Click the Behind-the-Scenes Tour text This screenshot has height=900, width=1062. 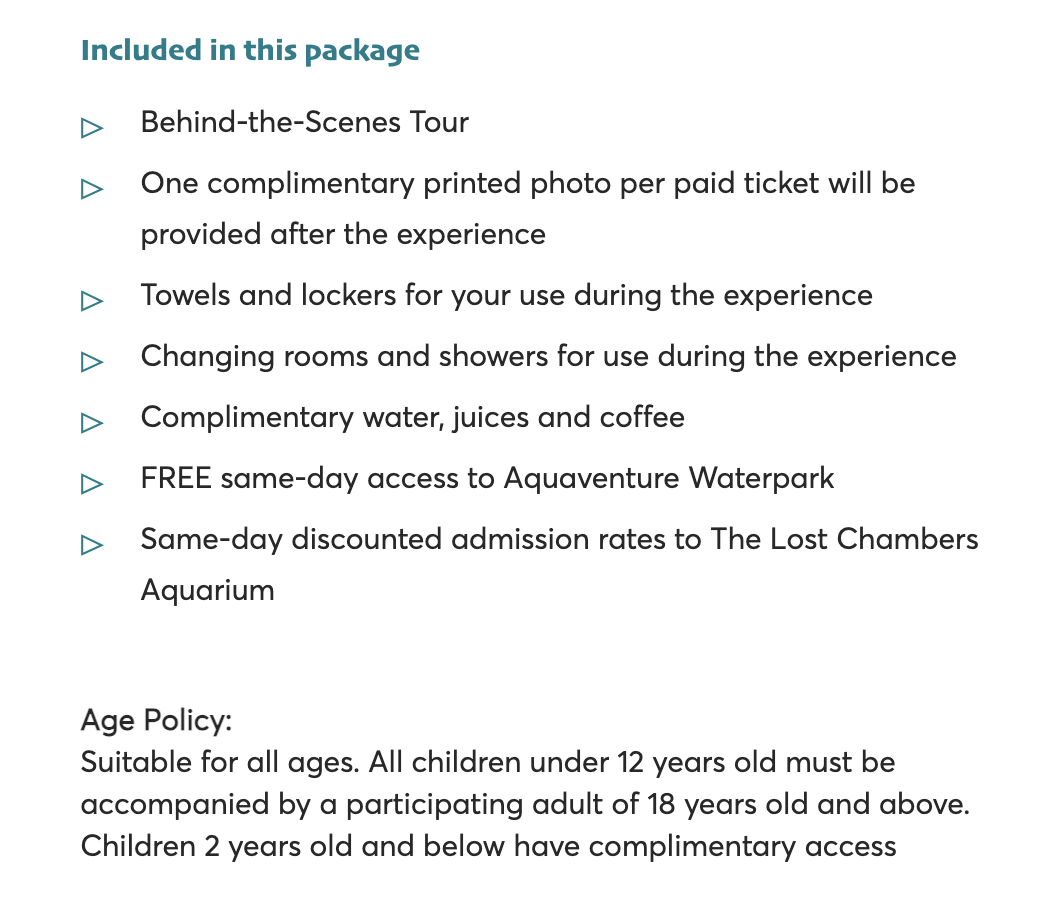pyautogui.click(x=305, y=123)
